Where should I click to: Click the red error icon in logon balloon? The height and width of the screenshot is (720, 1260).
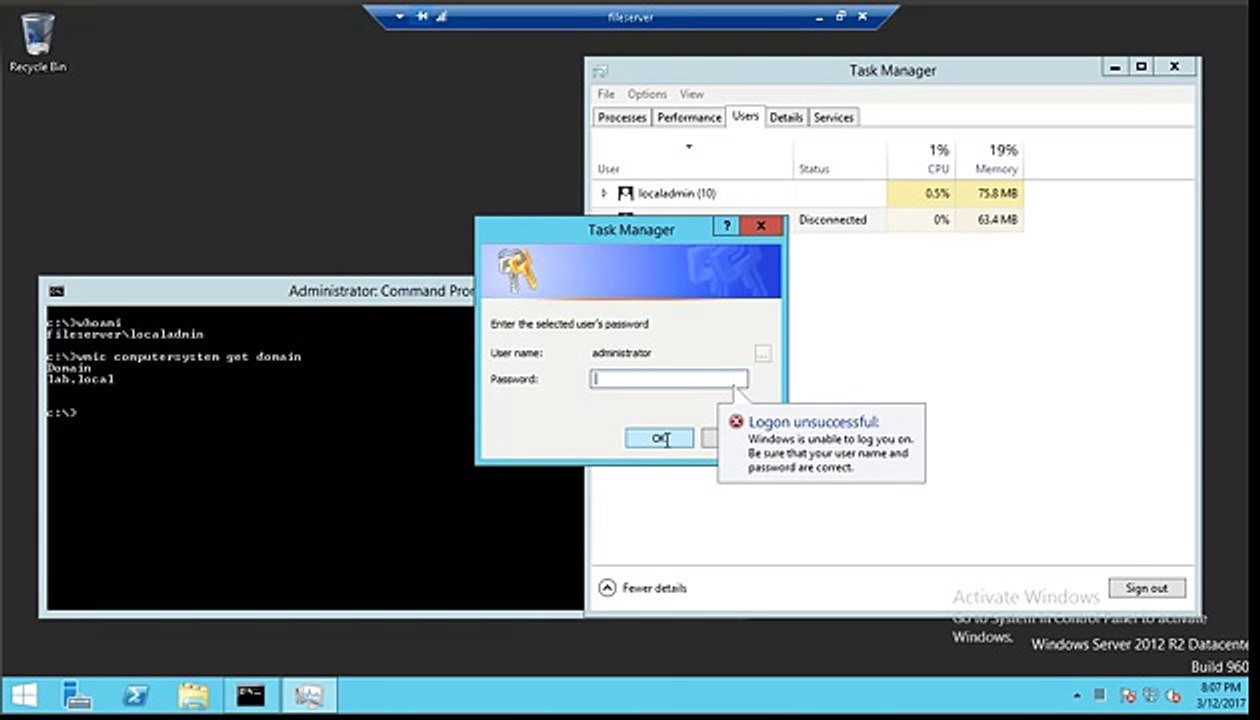736,422
